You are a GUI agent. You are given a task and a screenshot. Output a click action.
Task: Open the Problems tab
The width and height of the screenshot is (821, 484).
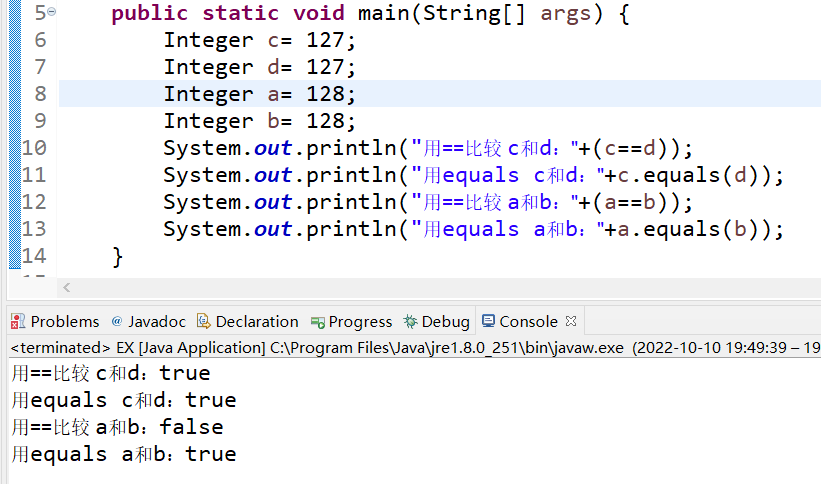[55, 321]
